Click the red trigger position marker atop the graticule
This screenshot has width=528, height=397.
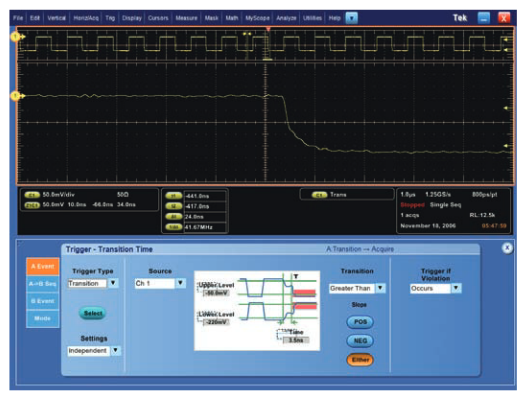click(x=268, y=30)
